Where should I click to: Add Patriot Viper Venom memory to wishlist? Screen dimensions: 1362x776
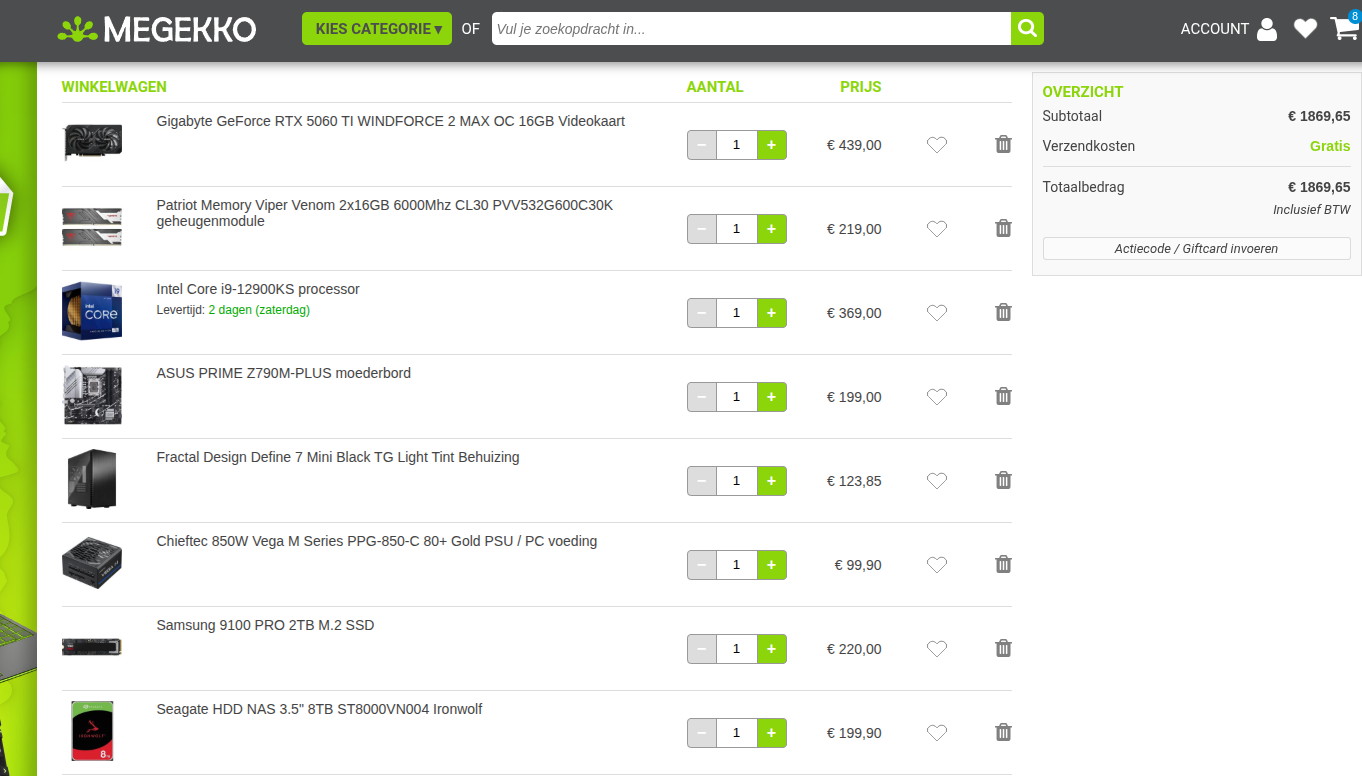(936, 229)
